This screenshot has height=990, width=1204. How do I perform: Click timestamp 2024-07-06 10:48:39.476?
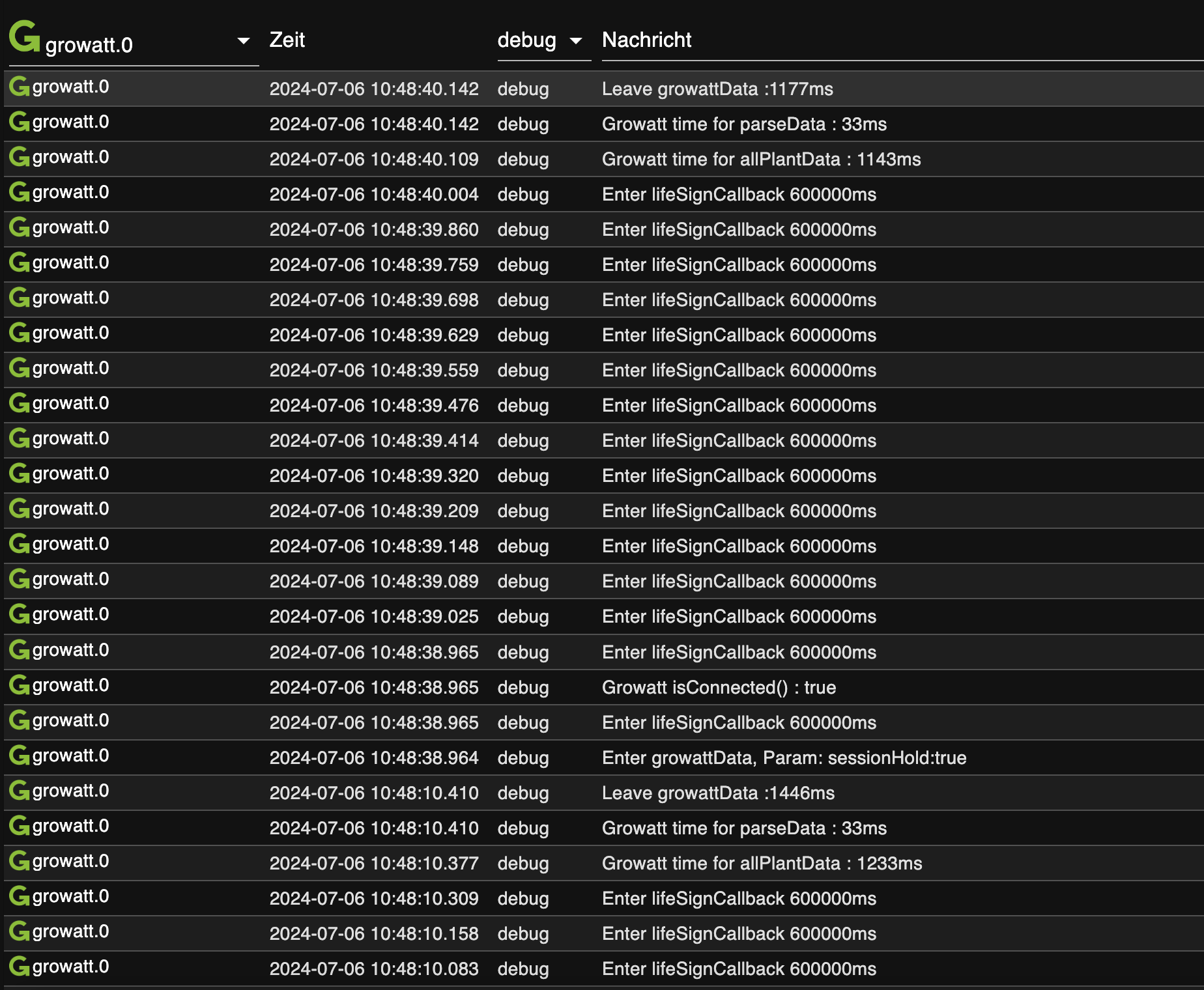click(x=374, y=405)
